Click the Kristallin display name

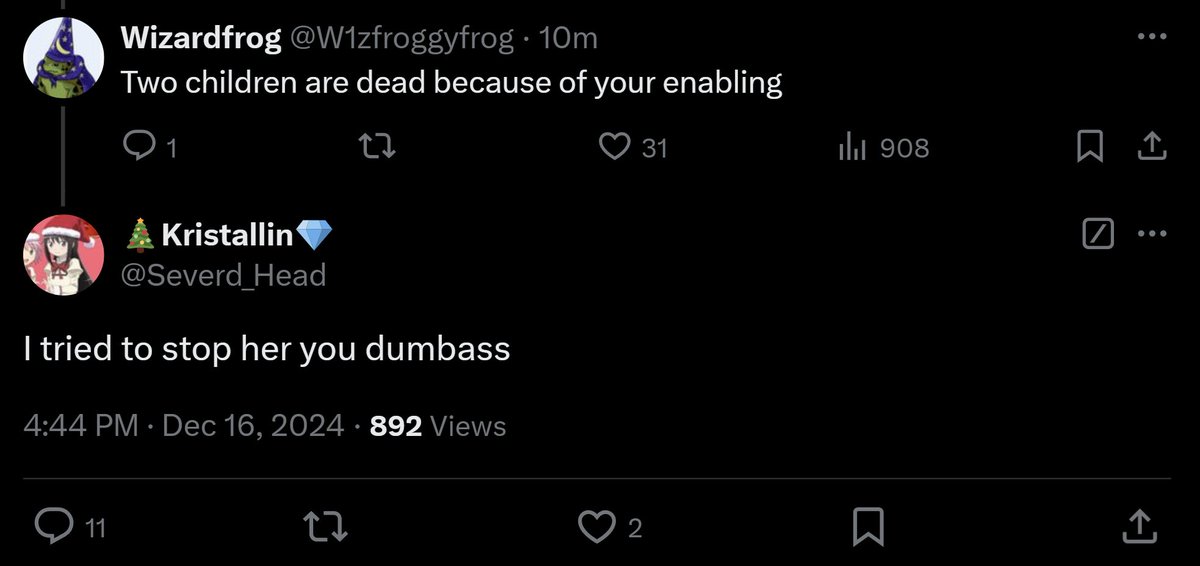click(x=227, y=235)
